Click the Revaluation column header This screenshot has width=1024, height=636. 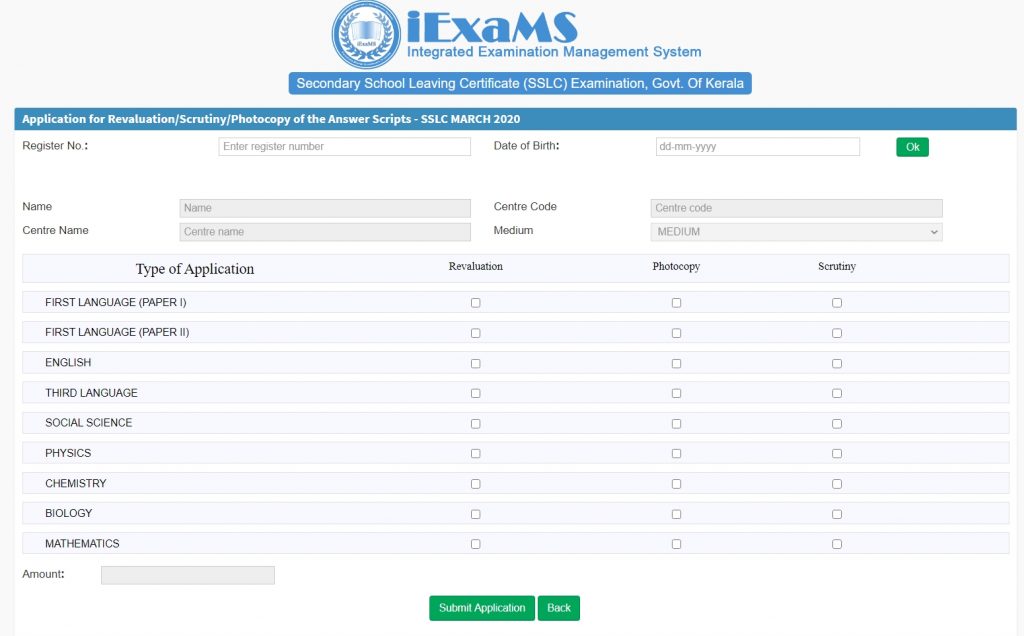point(475,266)
